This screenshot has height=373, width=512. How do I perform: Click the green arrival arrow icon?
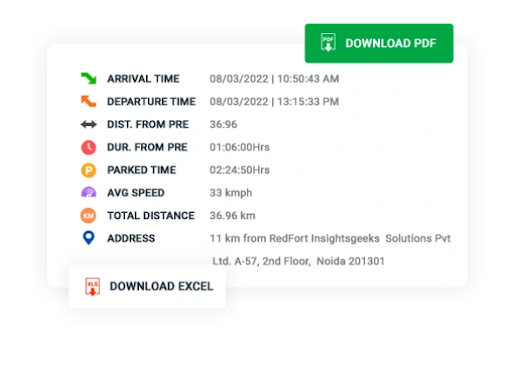(x=89, y=79)
